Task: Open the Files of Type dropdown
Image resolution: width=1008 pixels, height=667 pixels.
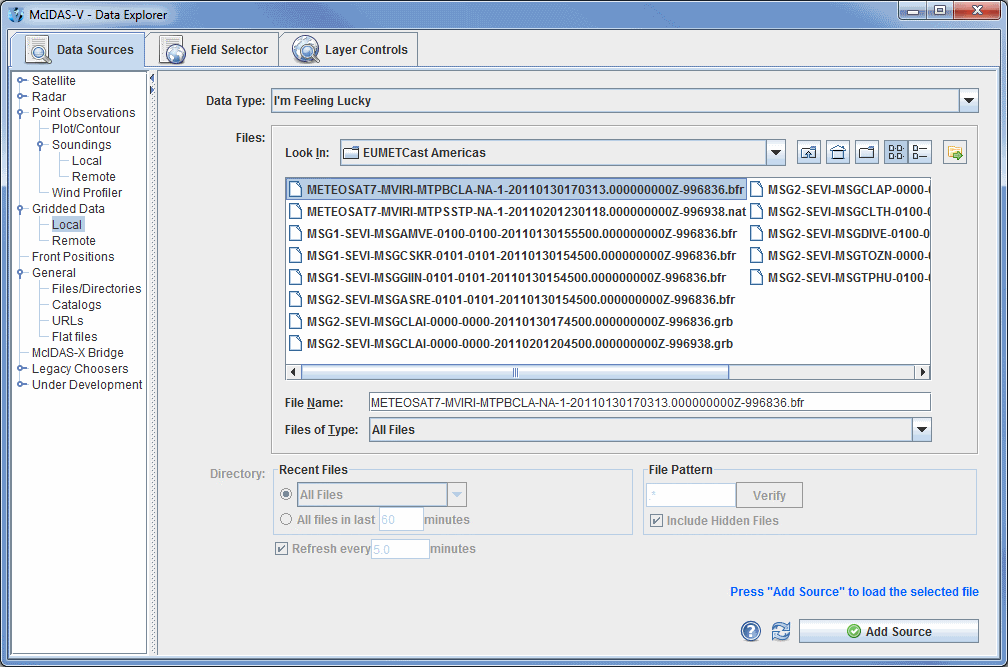Action: pyautogui.click(x=922, y=429)
